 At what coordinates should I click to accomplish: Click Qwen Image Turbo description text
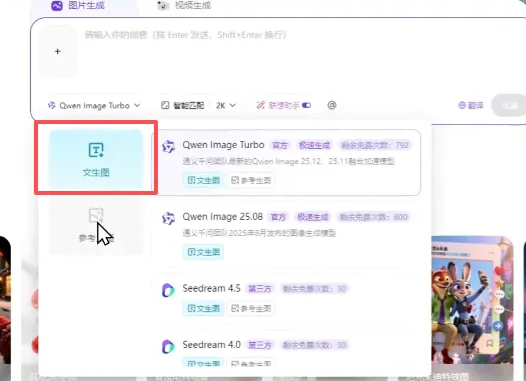(x=288, y=162)
